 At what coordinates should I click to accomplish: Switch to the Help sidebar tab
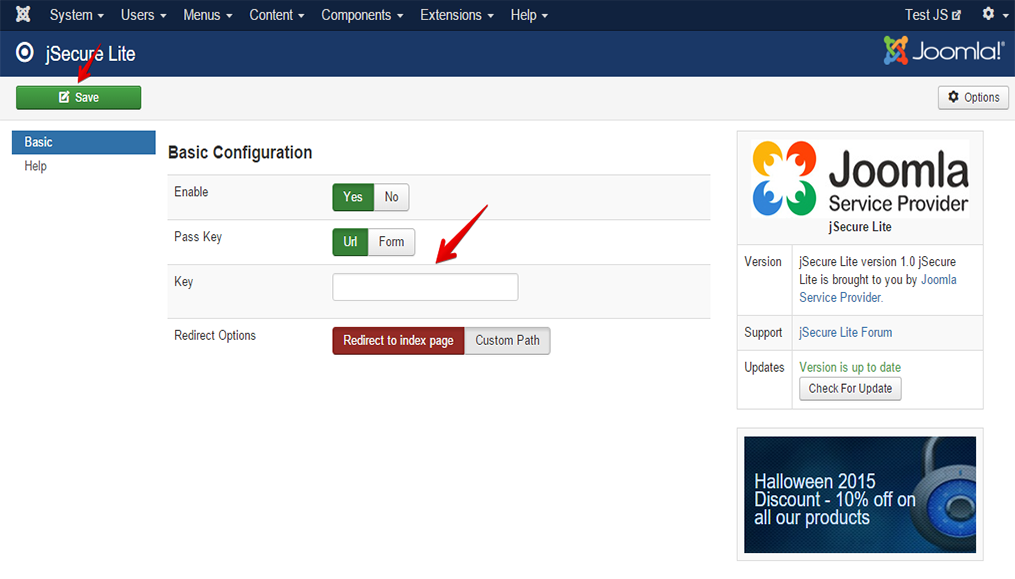(x=36, y=166)
